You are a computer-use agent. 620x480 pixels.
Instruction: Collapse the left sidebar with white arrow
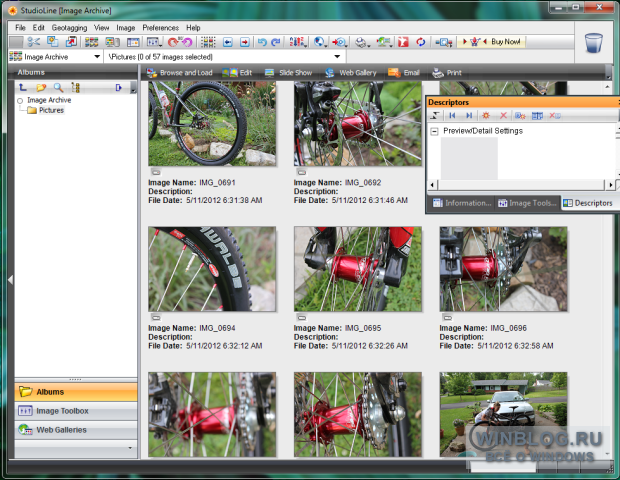pyautogui.click(x=11, y=280)
